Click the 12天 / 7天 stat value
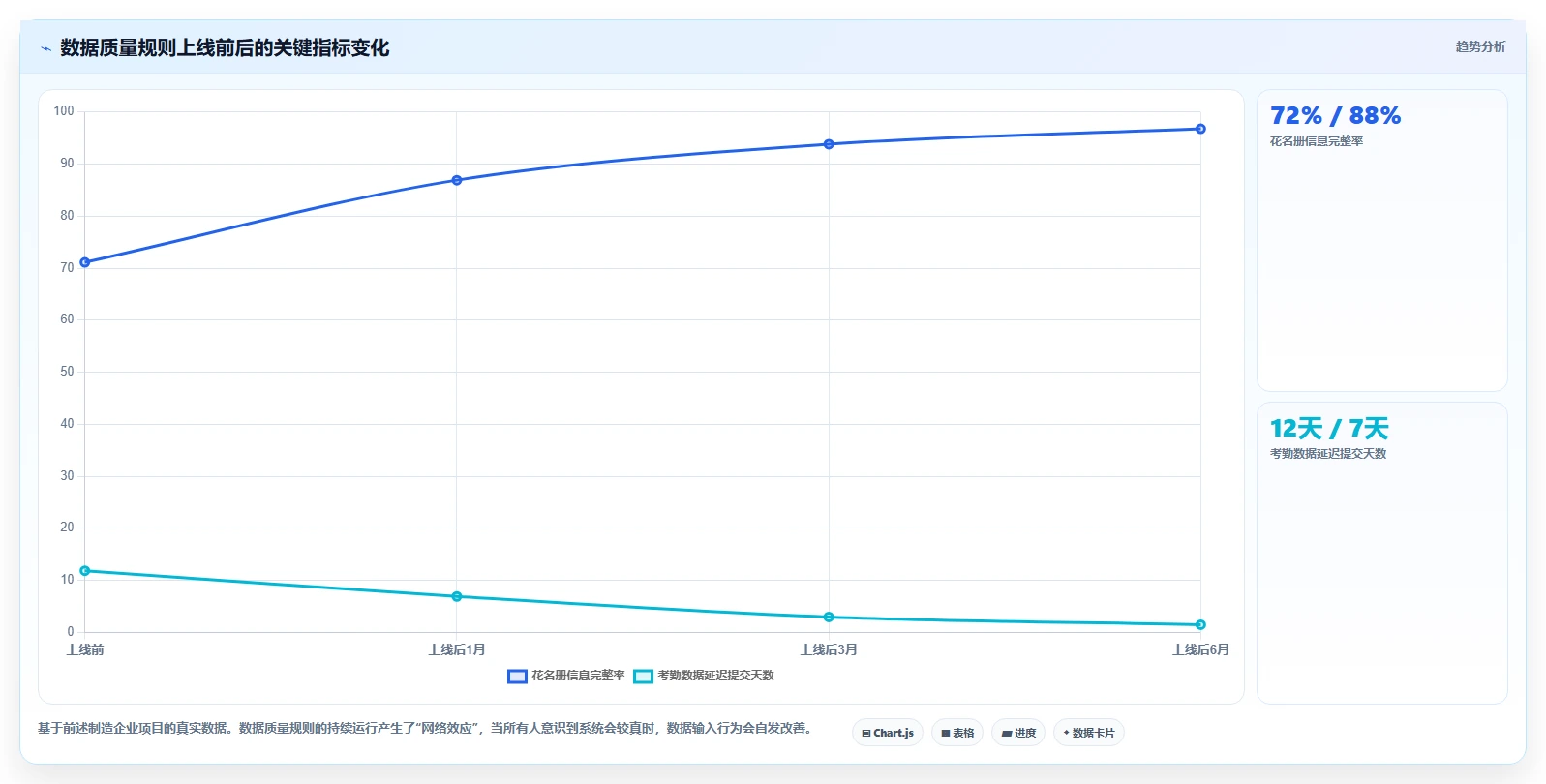1546x784 pixels. (x=1329, y=429)
